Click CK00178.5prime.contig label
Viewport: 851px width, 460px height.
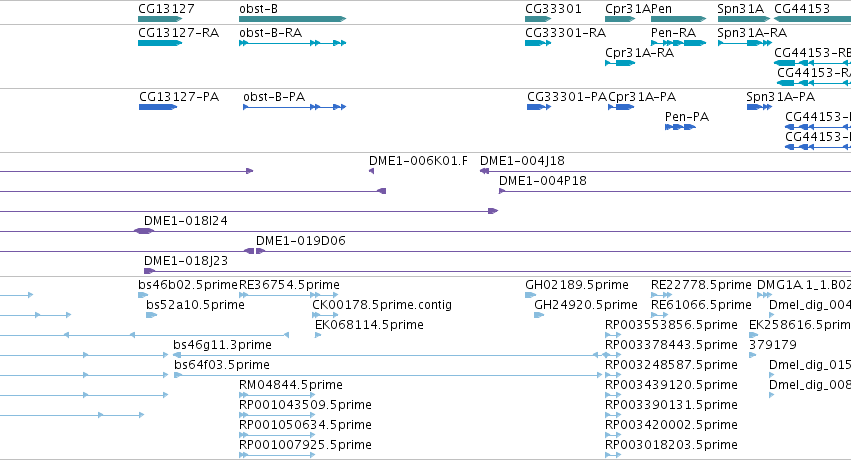click(x=382, y=305)
